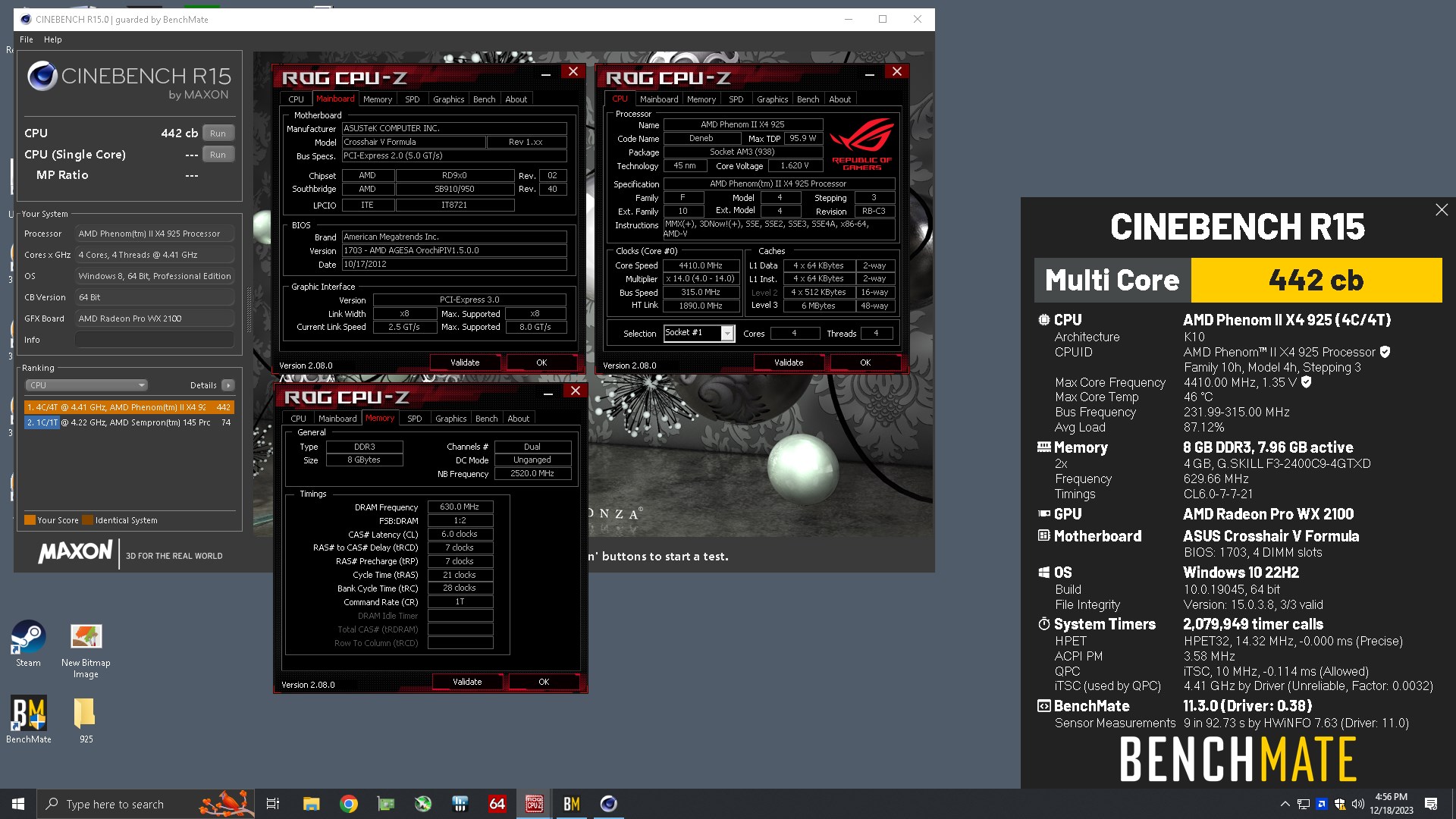Select the 925 folder on desktop
Screen dimensions: 1456x819
pyautogui.click(x=86, y=720)
